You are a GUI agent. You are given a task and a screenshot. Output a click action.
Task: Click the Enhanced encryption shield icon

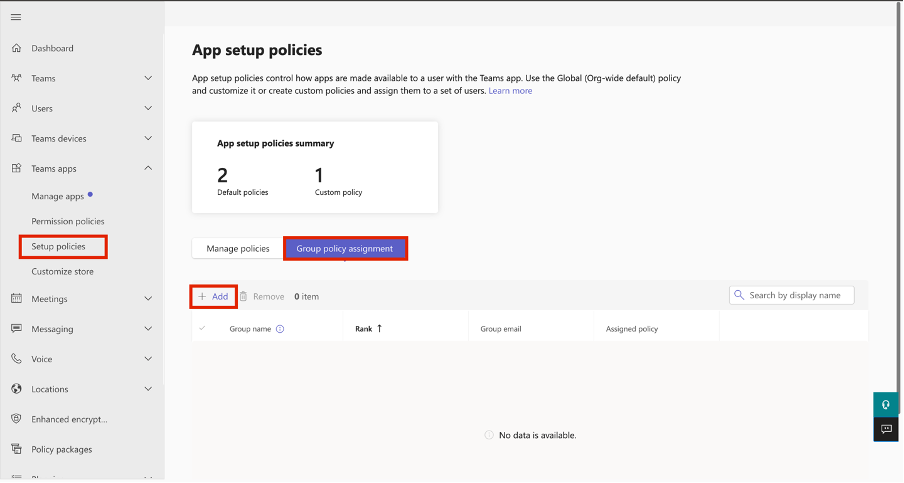click(16, 418)
